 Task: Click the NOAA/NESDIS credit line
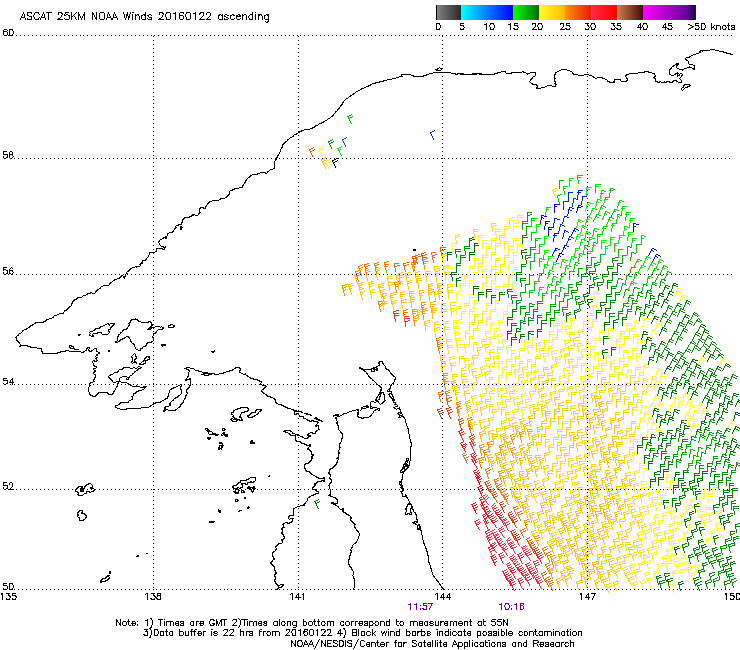pos(432,644)
